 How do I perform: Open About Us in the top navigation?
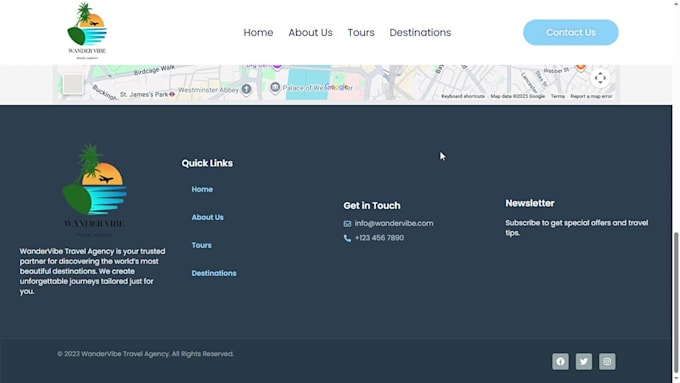311,33
